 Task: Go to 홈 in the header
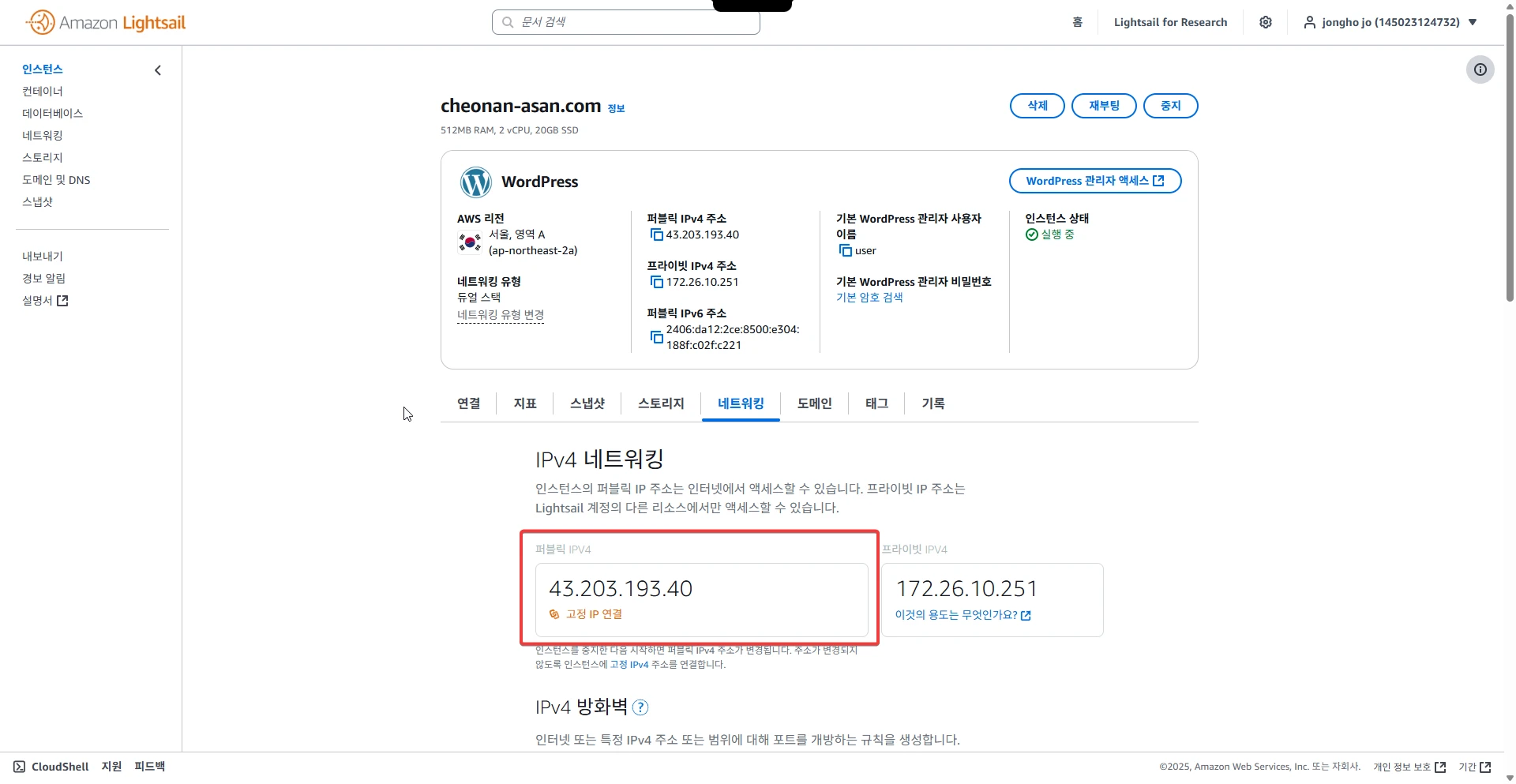pyautogui.click(x=1077, y=22)
